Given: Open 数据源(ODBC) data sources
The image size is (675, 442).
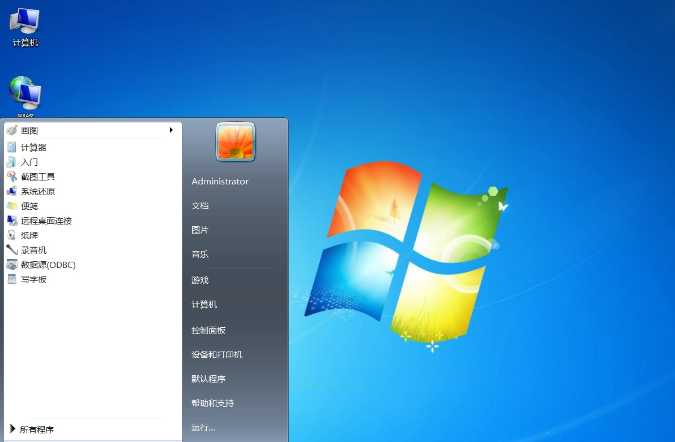Looking at the screenshot, I should [x=41, y=265].
